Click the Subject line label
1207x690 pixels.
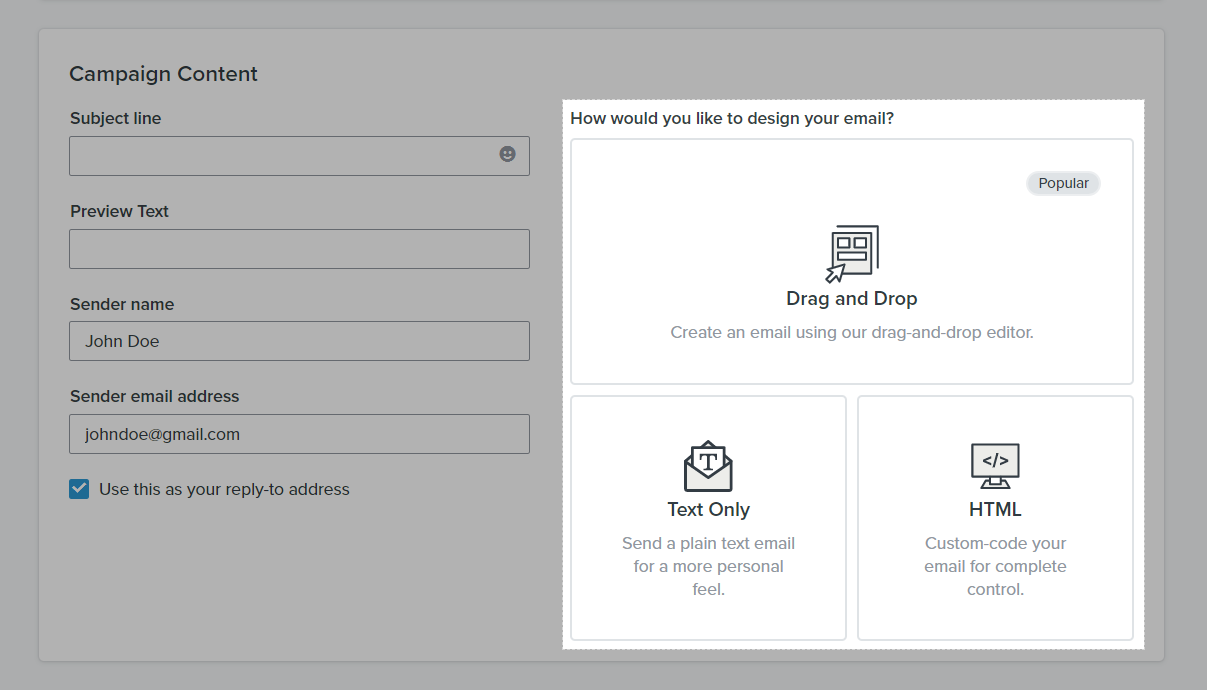point(115,118)
